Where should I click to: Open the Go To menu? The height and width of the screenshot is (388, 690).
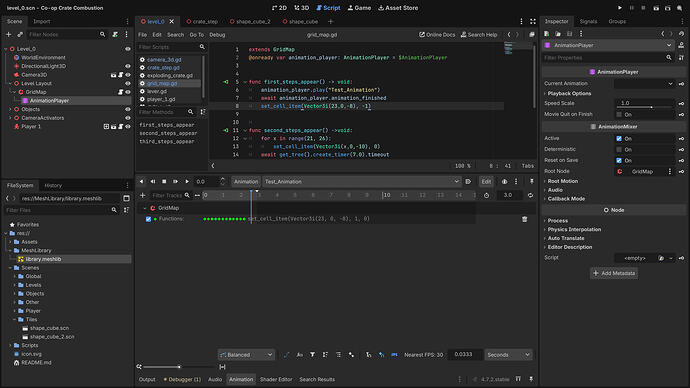pyautogui.click(x=196, y=34)
